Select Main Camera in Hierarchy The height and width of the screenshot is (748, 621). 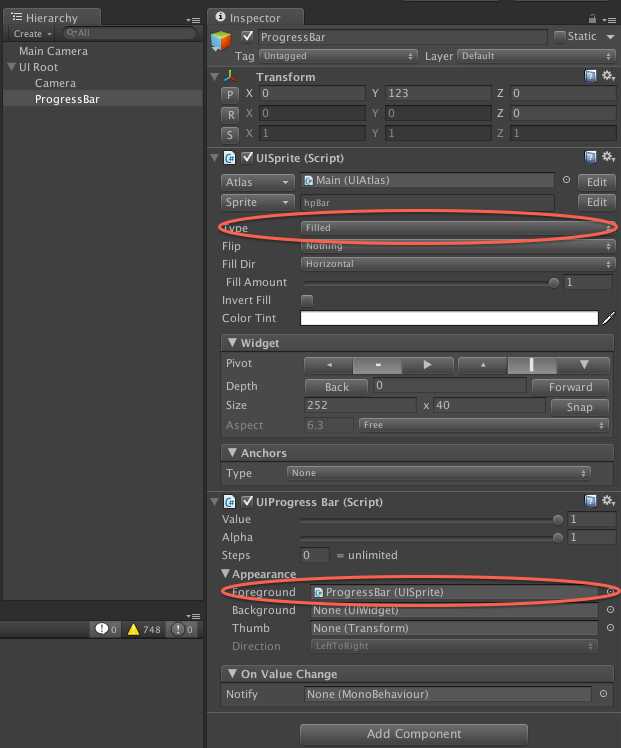(53, 51)
